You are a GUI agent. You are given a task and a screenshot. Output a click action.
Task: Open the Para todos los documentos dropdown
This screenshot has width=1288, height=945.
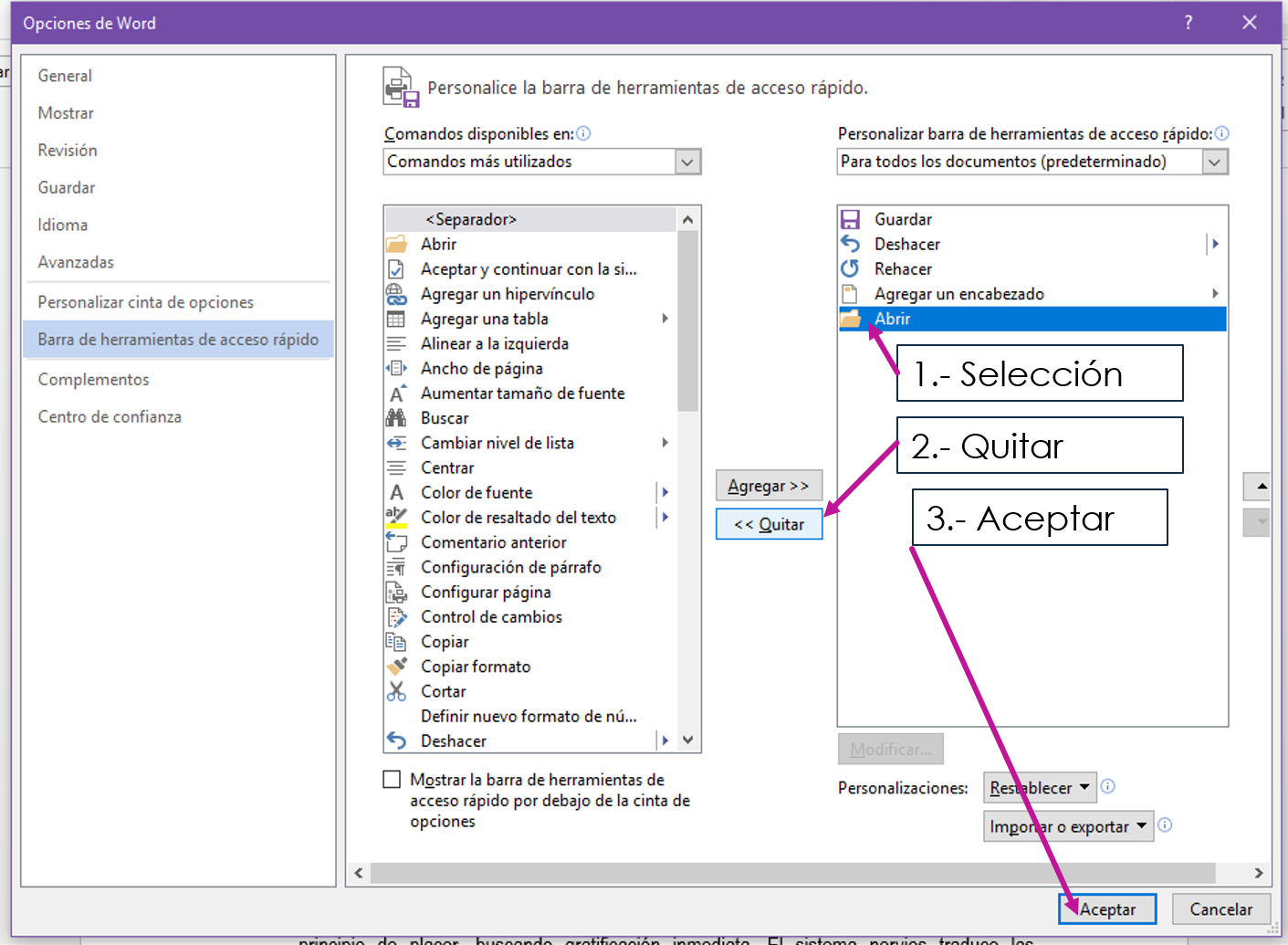pyautogui.click(x=1215, y=161)
